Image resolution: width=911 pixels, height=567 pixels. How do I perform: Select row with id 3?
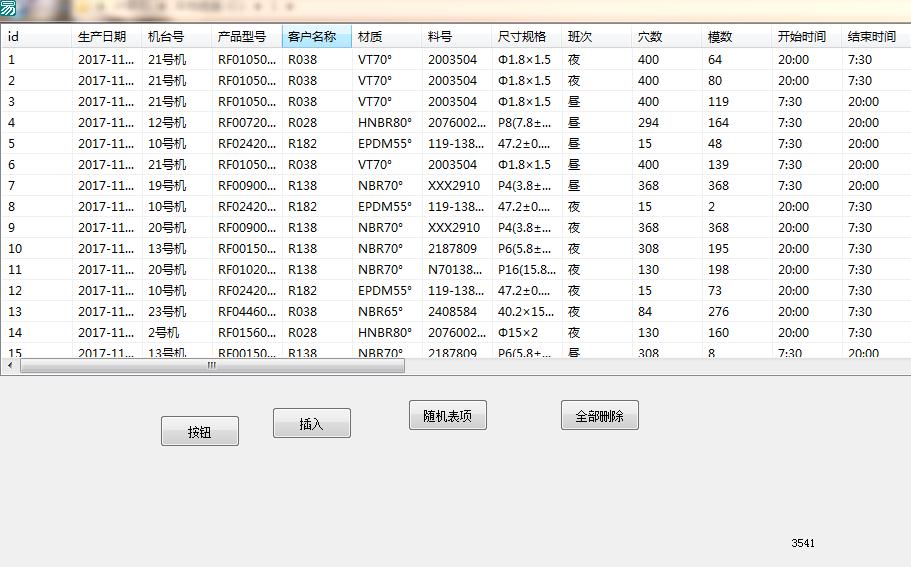pyautogui.click(x=456, y=101)
